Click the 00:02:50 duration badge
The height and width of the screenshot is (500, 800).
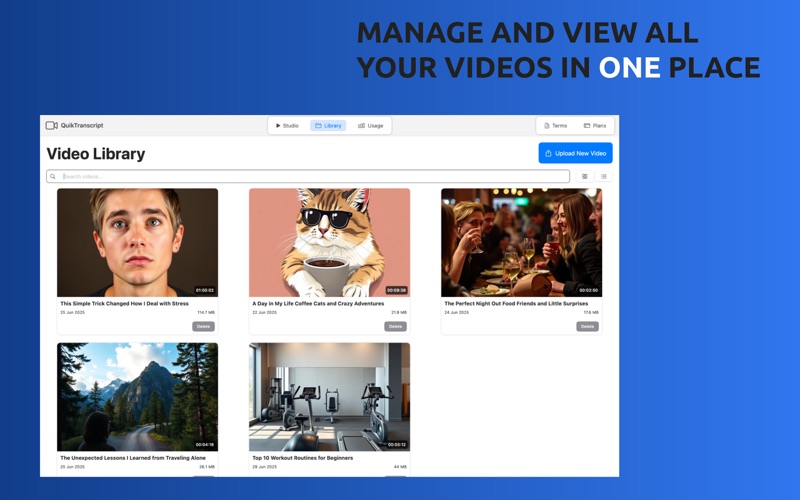point(588,290)
